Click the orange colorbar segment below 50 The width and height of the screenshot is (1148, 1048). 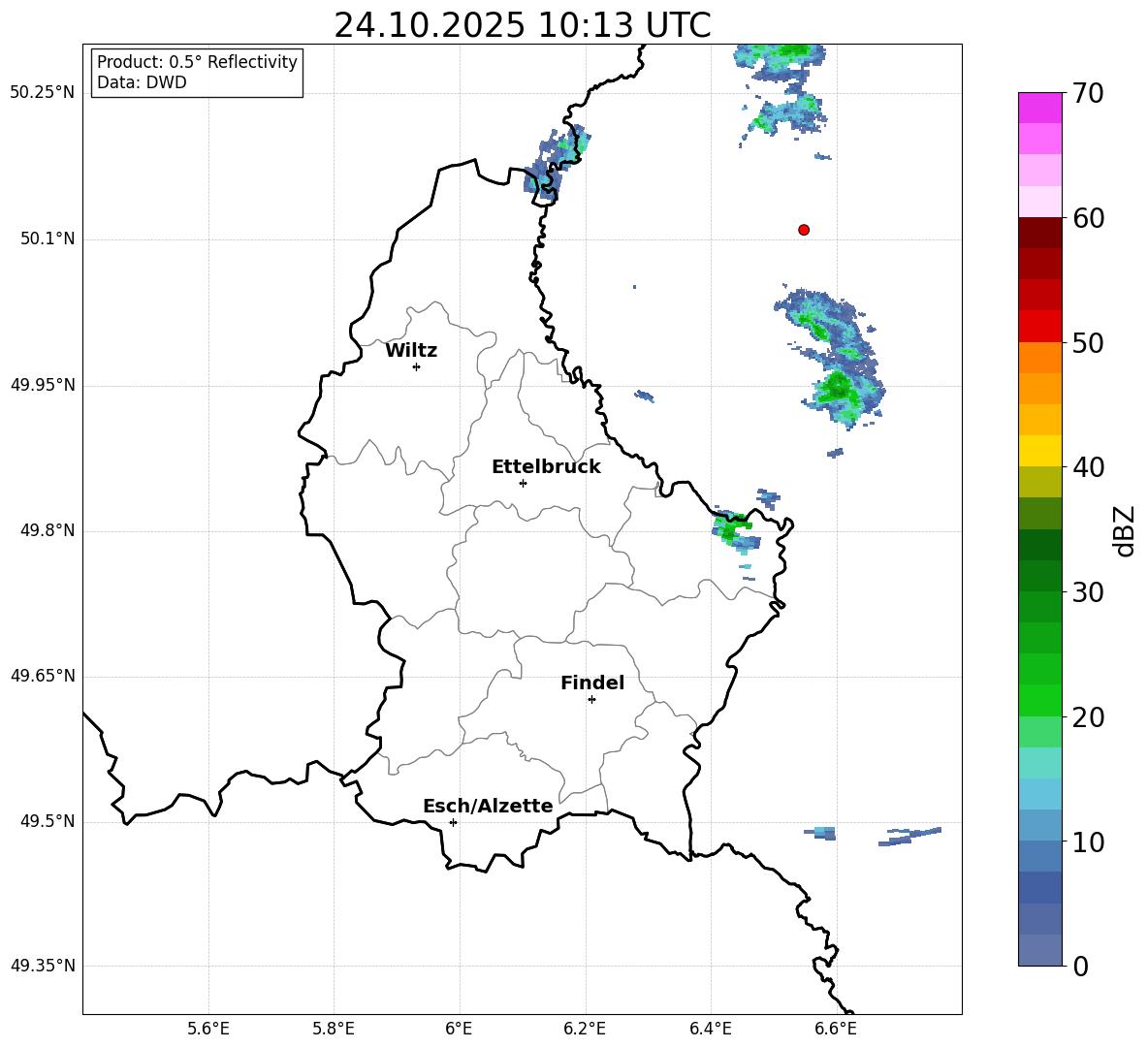1039,357
